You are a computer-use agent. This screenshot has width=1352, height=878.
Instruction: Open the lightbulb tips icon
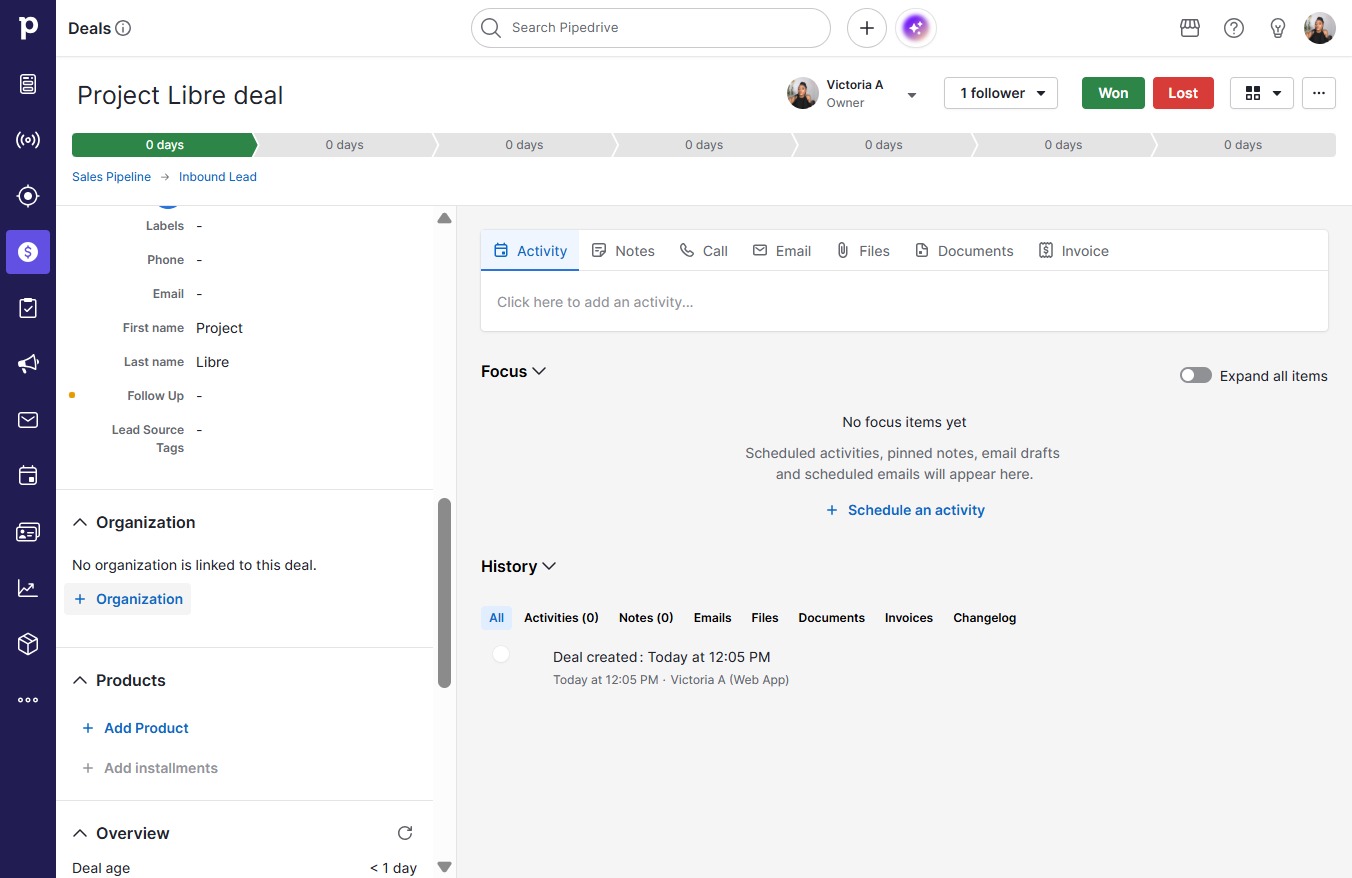coord(1278,28)
